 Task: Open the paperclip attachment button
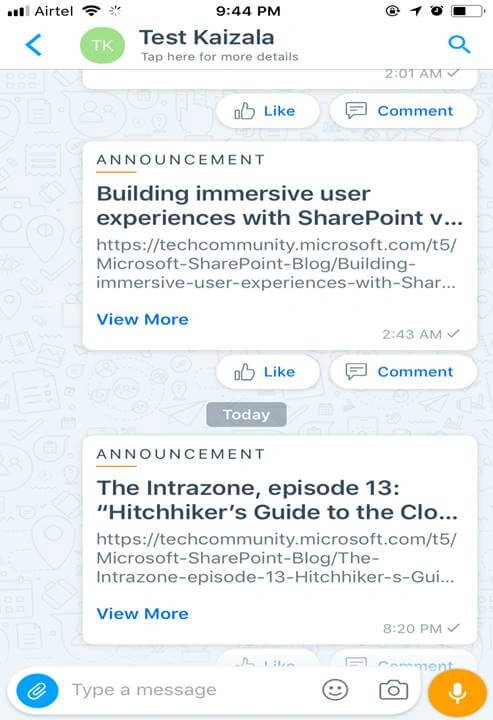[x=37, y=690]
